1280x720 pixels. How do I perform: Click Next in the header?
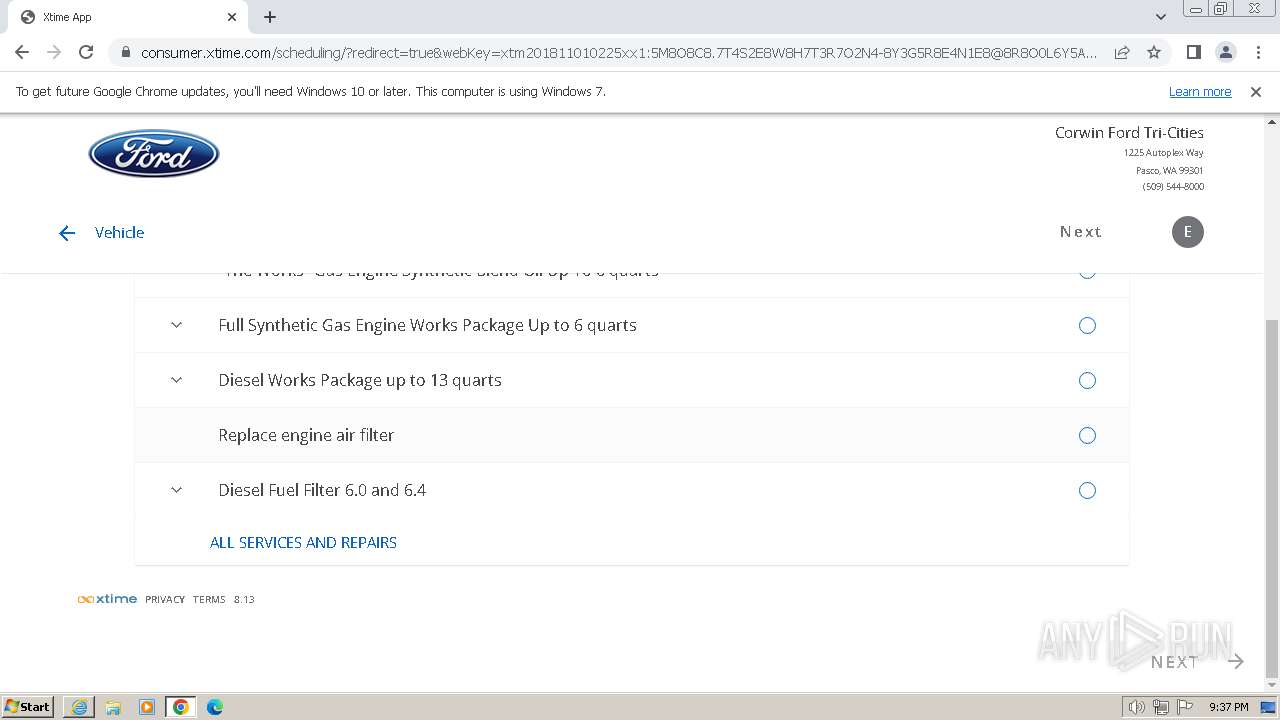(x=1081, y=232)
